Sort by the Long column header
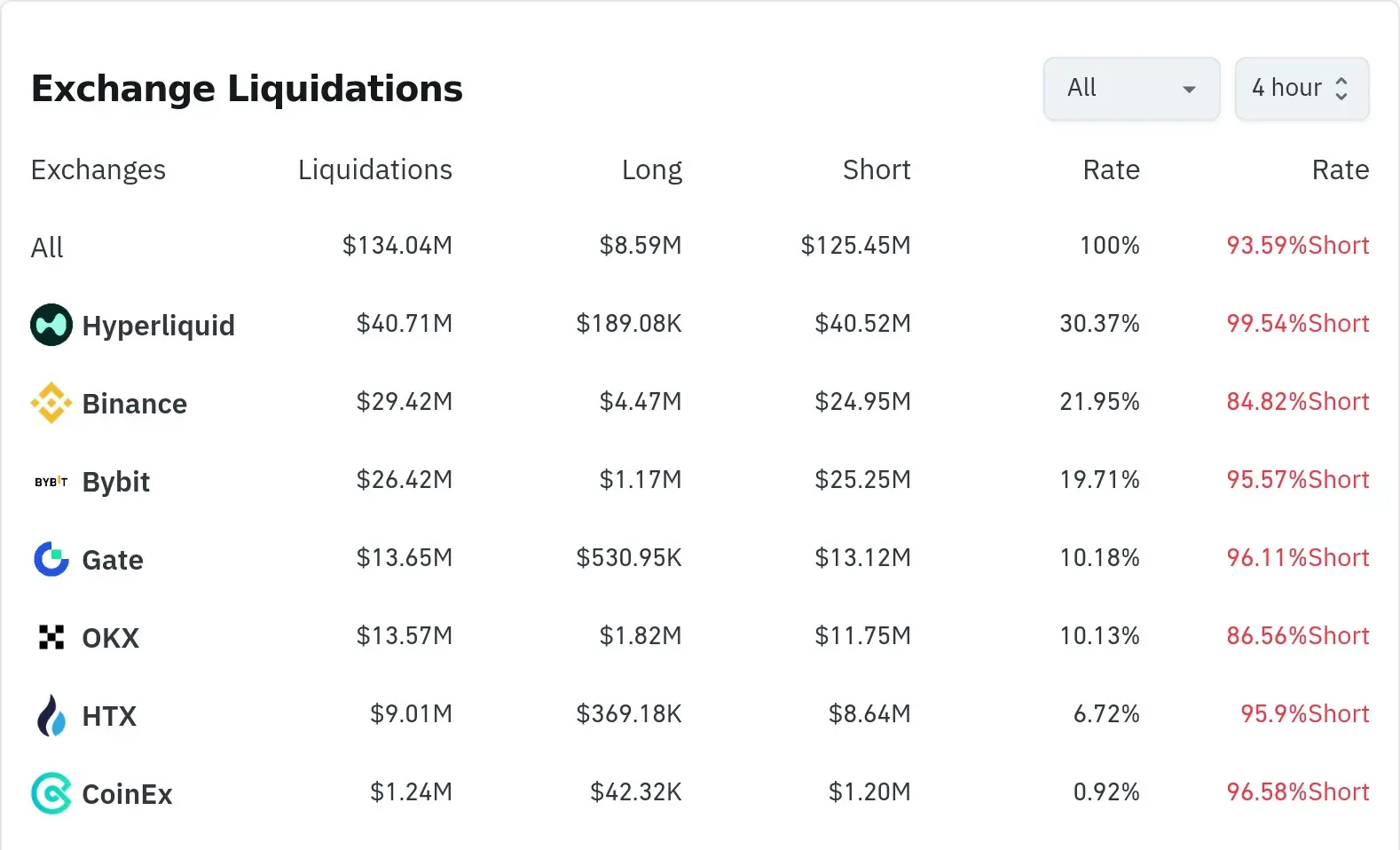The width and height of the screenshot is (1400, 850). (651, 169)
